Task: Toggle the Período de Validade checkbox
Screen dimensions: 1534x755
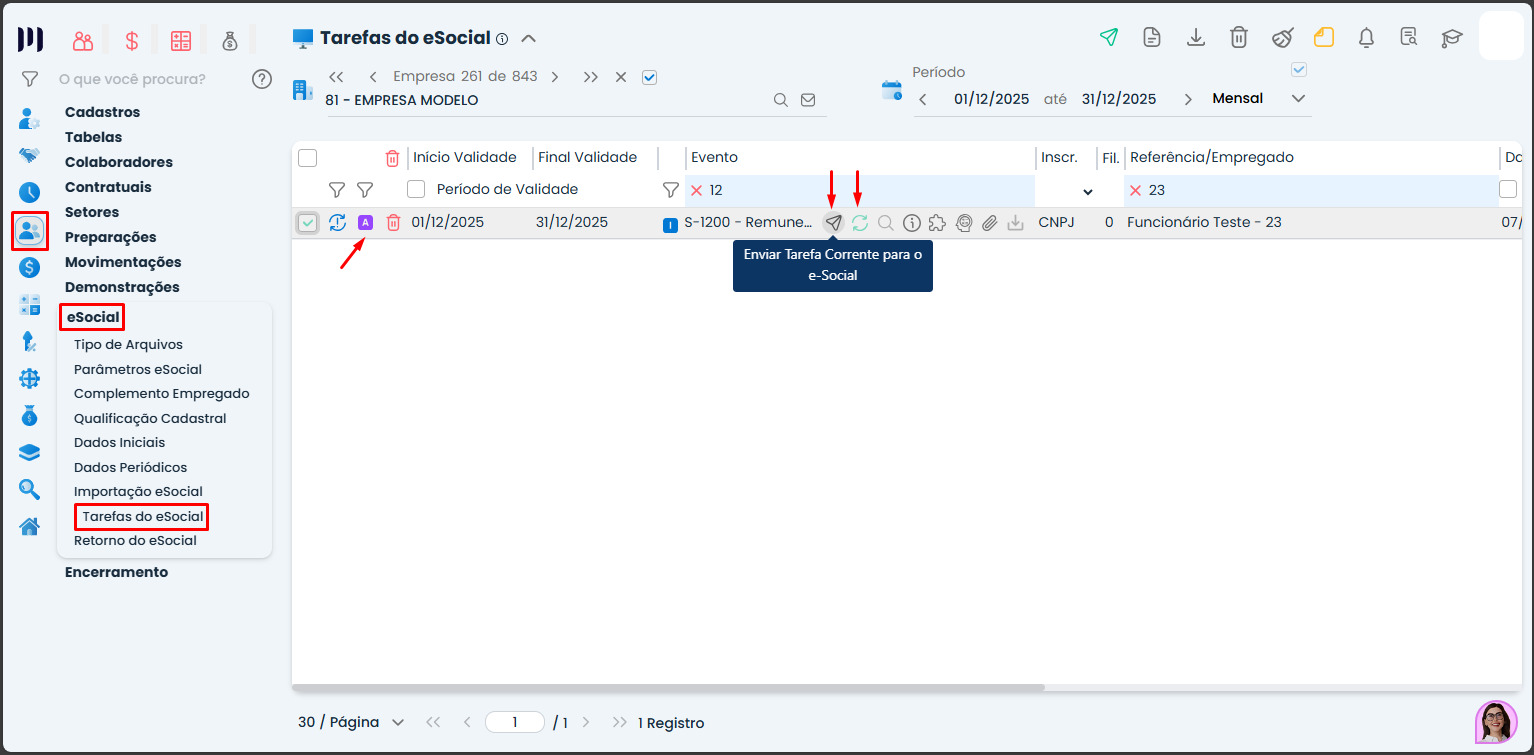Action: coord(416,189)
